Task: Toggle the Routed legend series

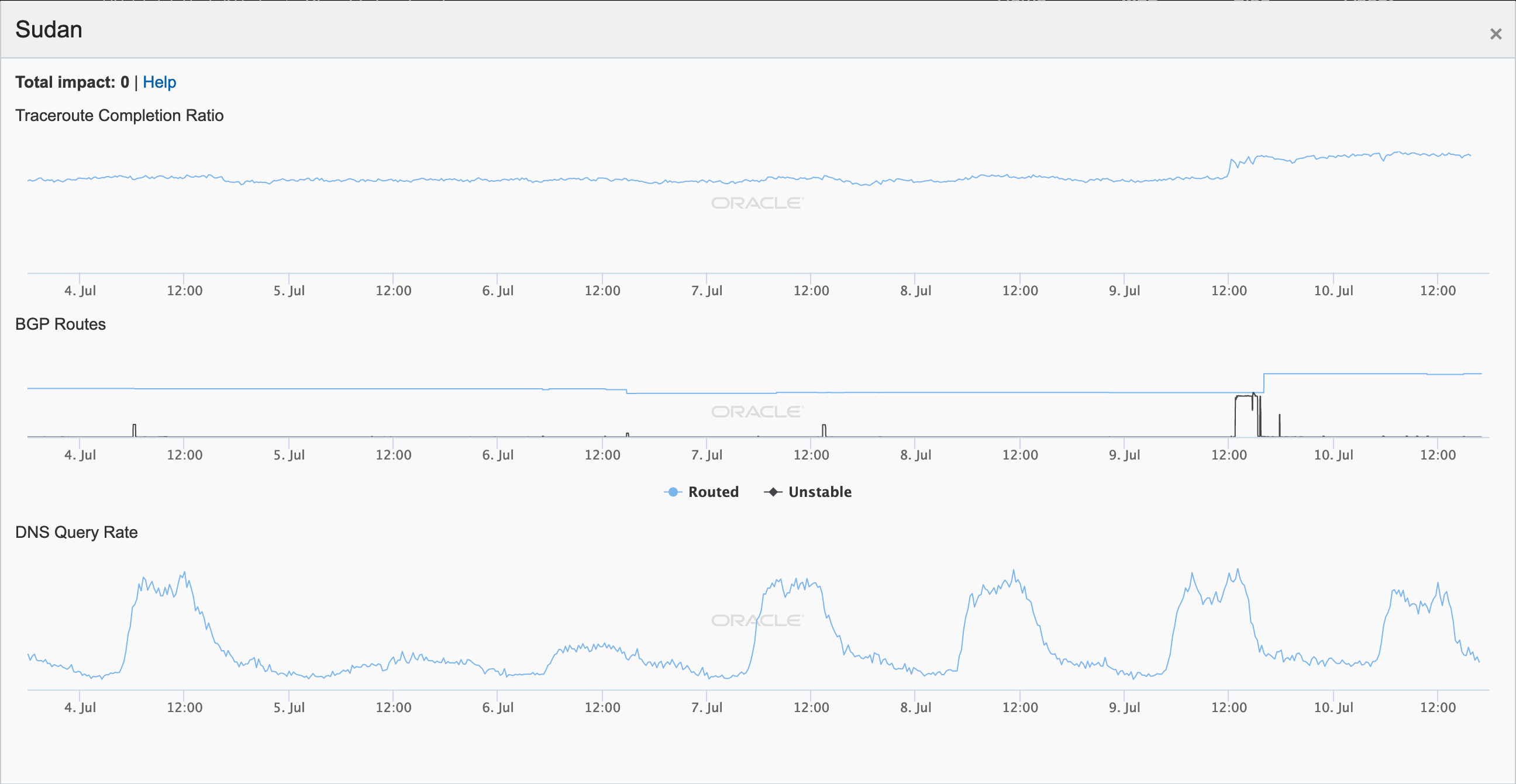Action: point(713,492)
